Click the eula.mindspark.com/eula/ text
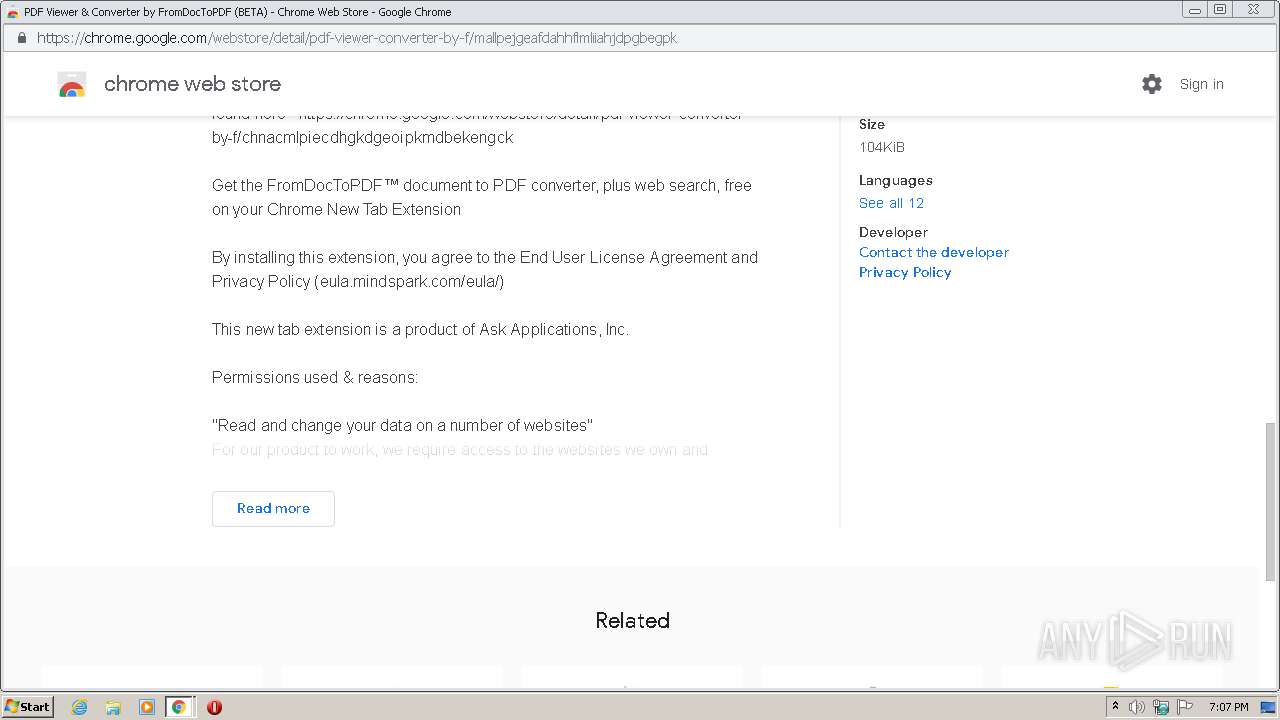This screenshot has height=720, width=1280. tap(409, 281)
